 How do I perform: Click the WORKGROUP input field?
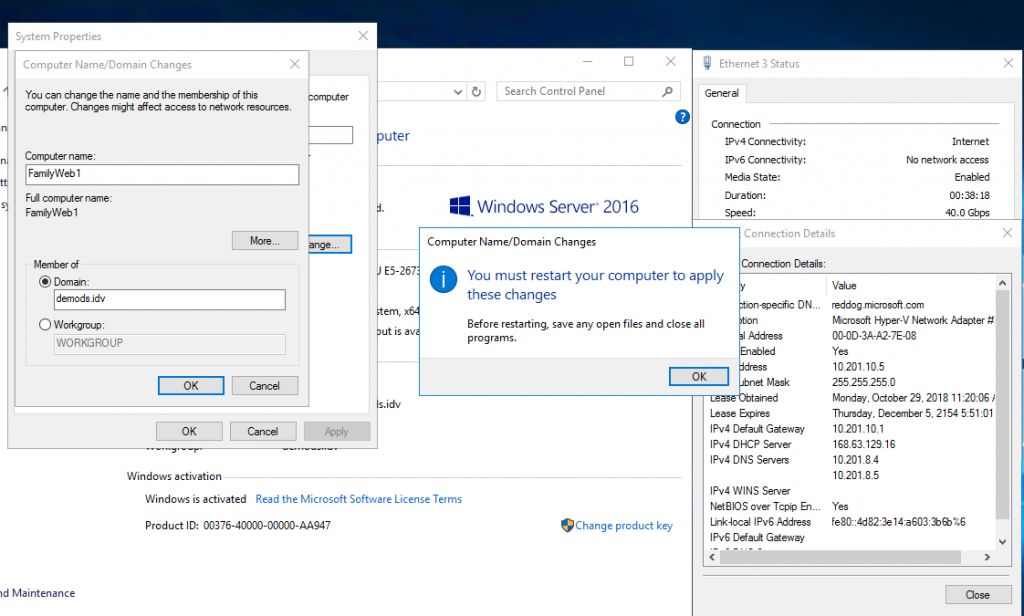click(170, 344)
